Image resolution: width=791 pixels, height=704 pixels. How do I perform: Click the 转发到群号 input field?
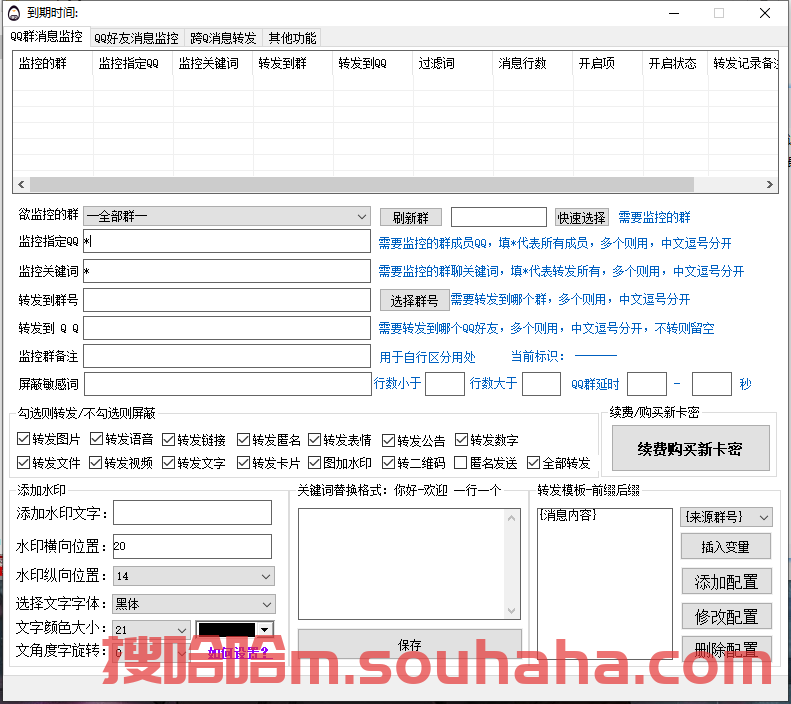coord(226,300)
